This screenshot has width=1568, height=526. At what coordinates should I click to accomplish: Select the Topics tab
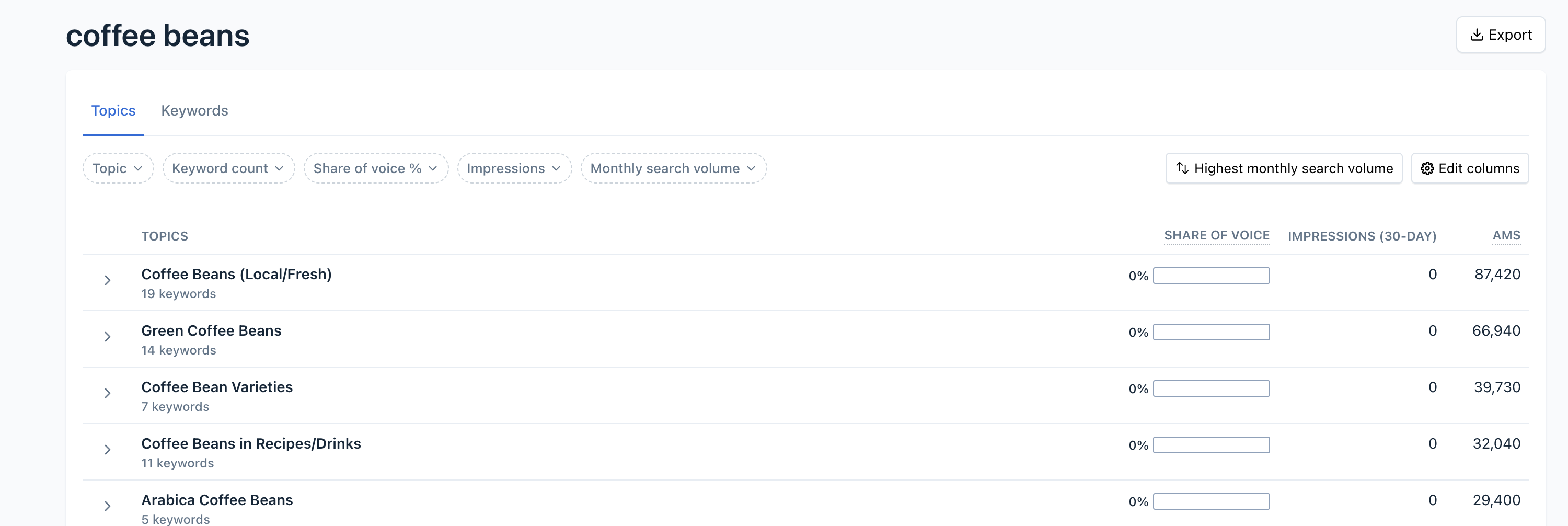click(113, 111)
